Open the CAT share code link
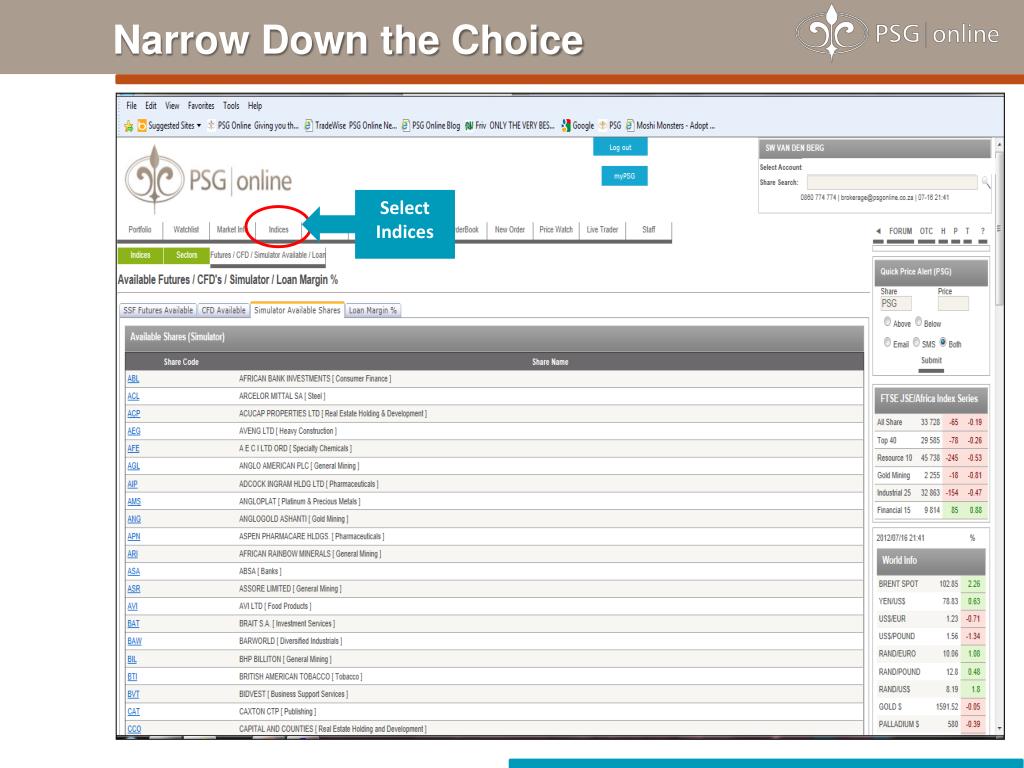Viewport: 1024px width, 768px height. coord(133,712)
